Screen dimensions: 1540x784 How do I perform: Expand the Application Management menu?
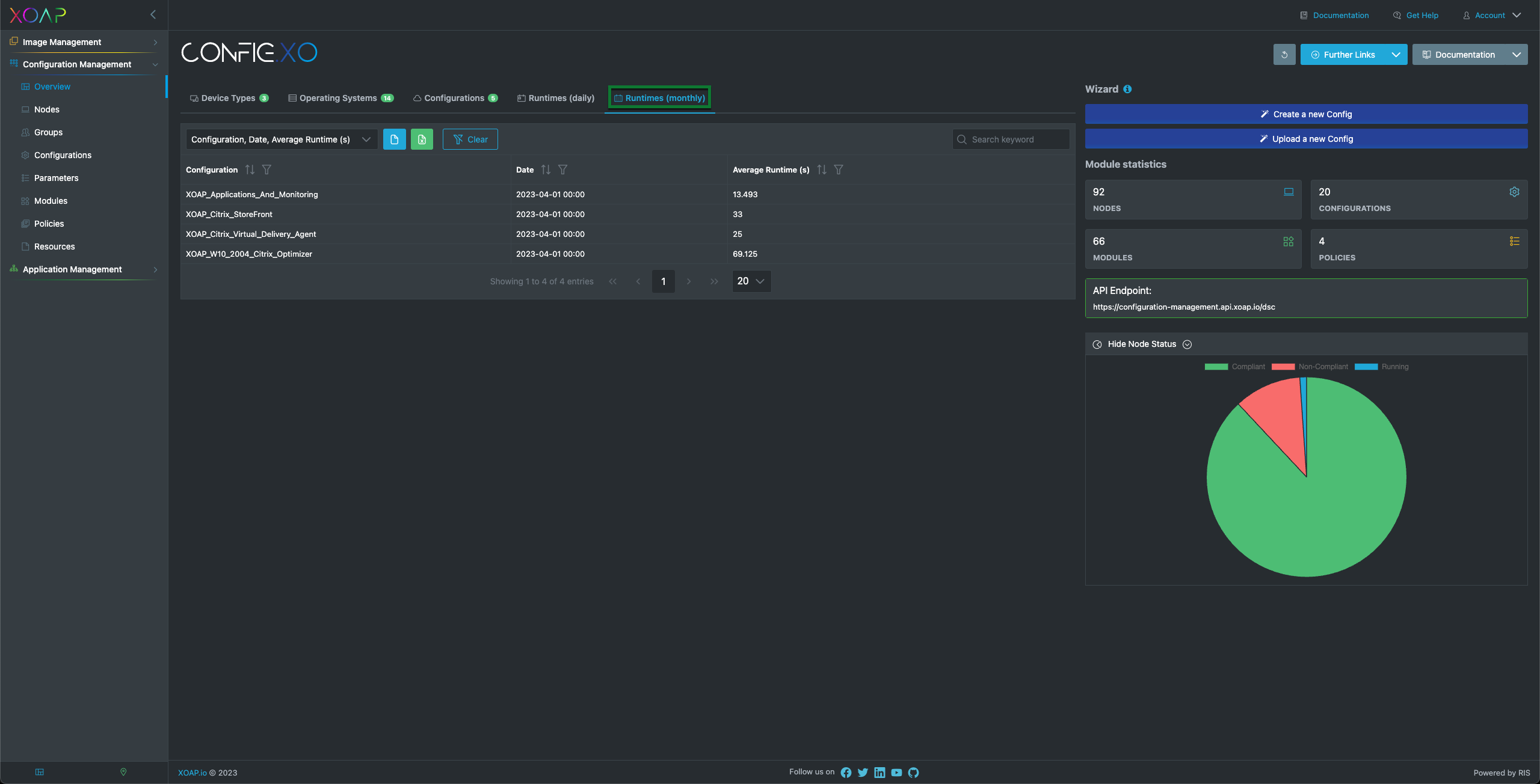click(84, 269)
